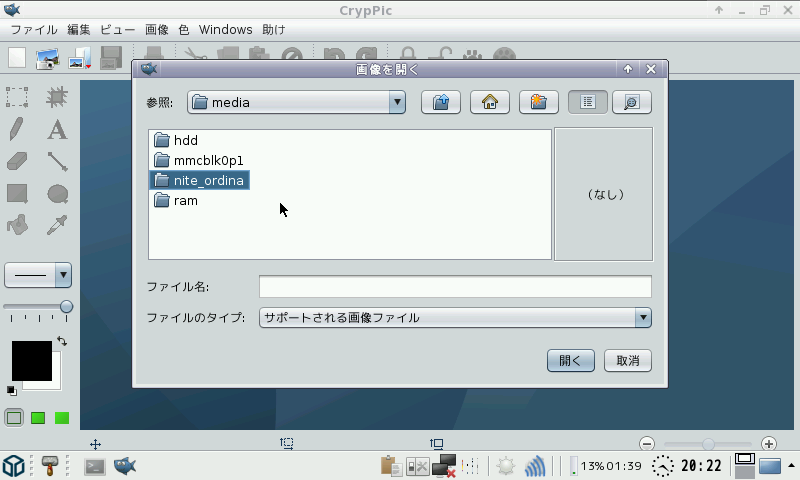Select the line drawing tool
The height and width of the screenshot is (480, 800).
point(57,162)
